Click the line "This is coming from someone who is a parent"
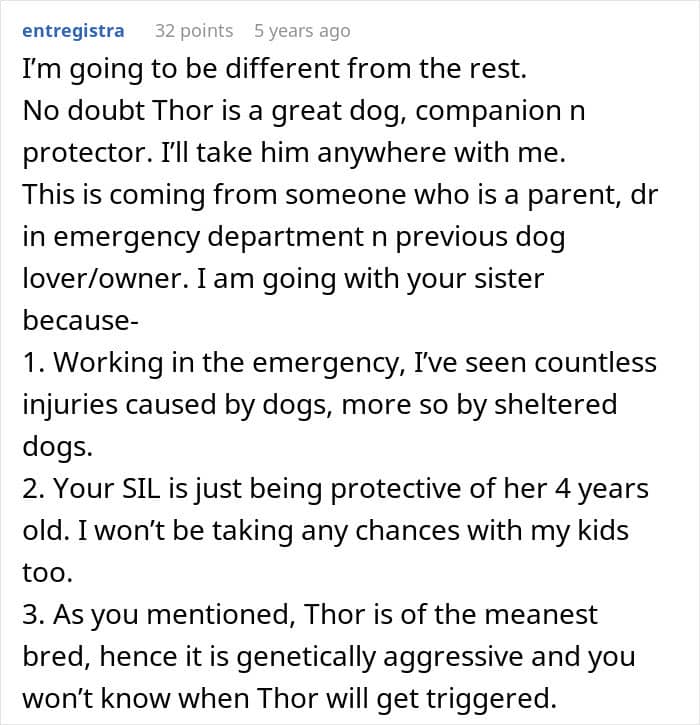 click(x=340, y=195)
